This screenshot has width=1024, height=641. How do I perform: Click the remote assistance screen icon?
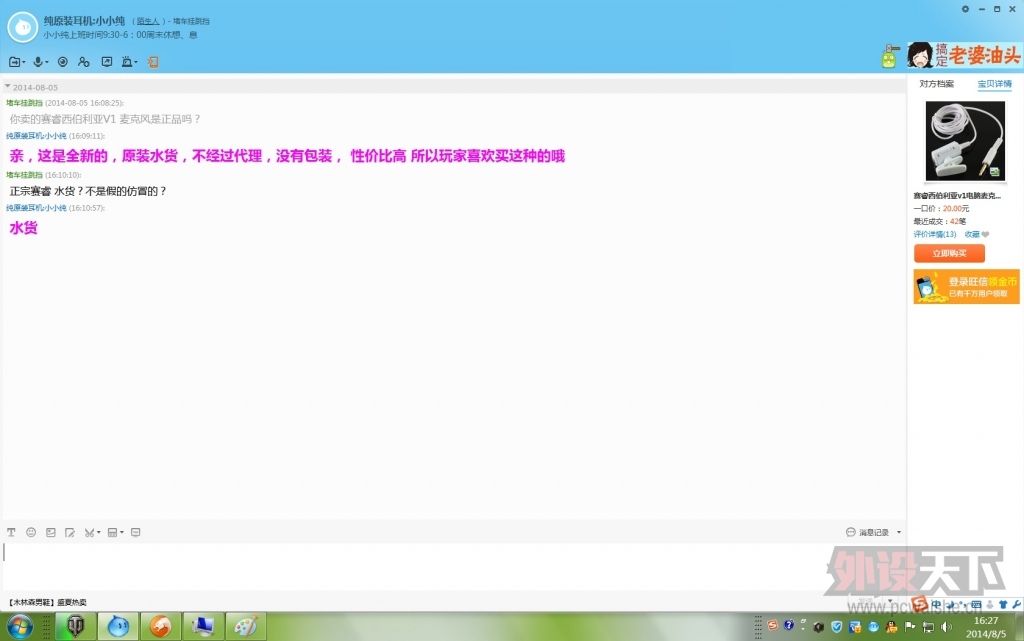click(107, 62)
